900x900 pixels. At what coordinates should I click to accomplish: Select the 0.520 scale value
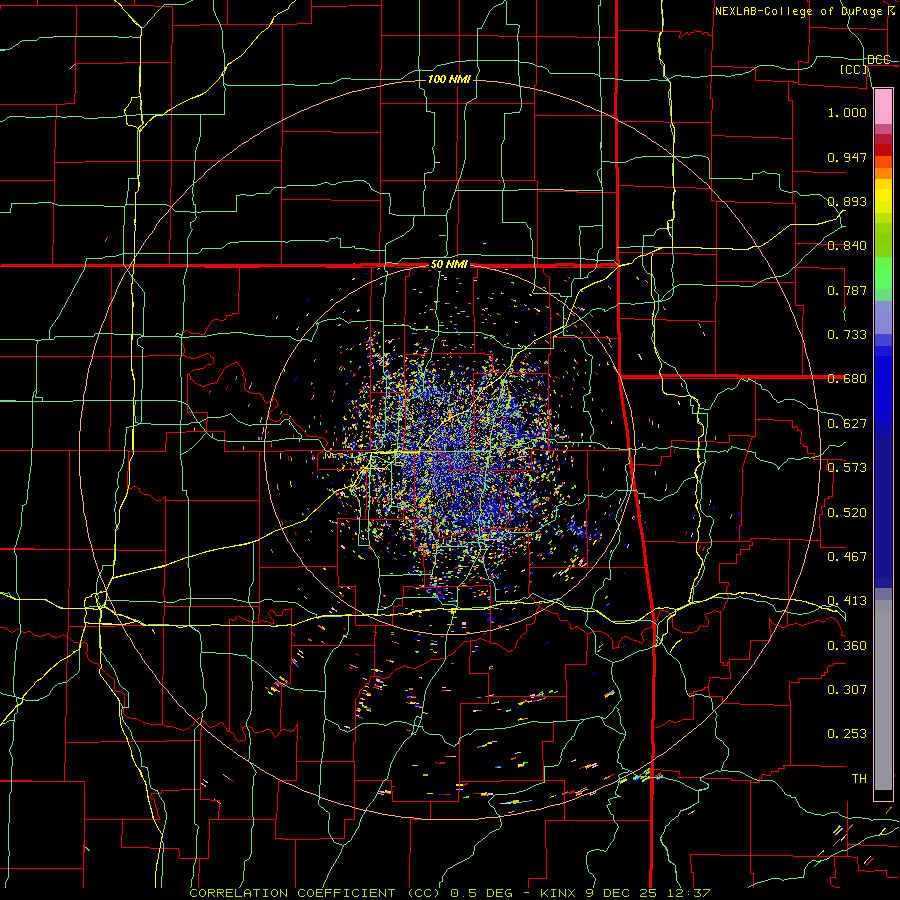pos(847,513)
